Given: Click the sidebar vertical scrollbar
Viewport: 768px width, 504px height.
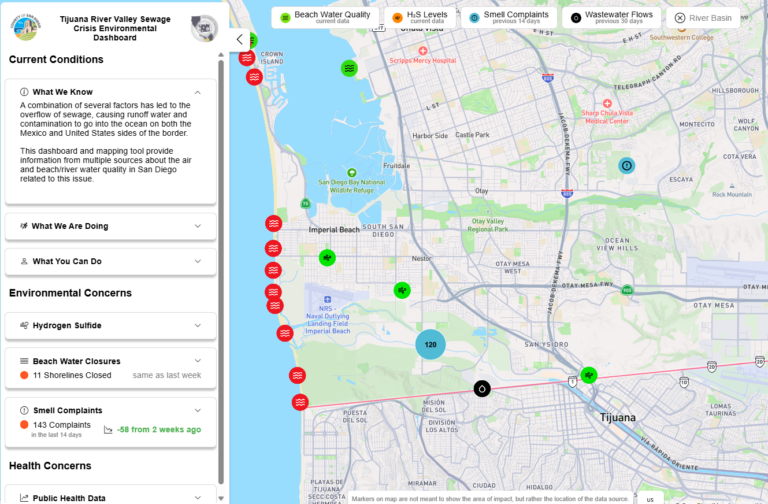Looking at the screenshot, I should tap(221, 274).
